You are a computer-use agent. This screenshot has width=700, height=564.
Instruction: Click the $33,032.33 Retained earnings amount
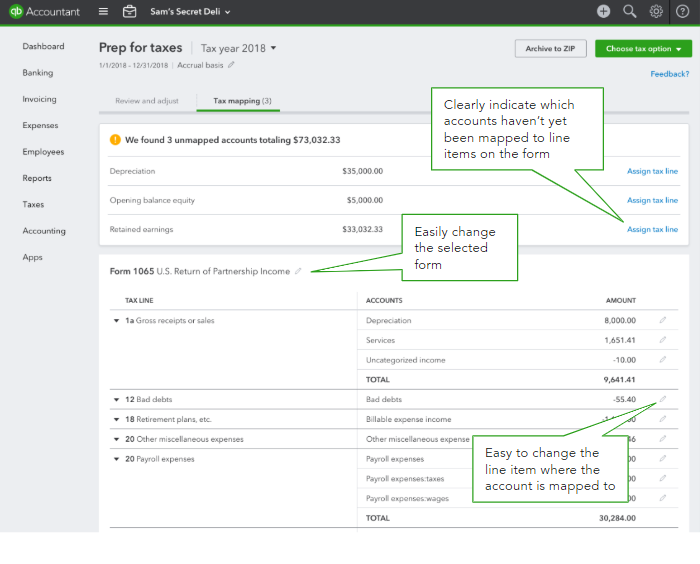[x=362, y=229]
